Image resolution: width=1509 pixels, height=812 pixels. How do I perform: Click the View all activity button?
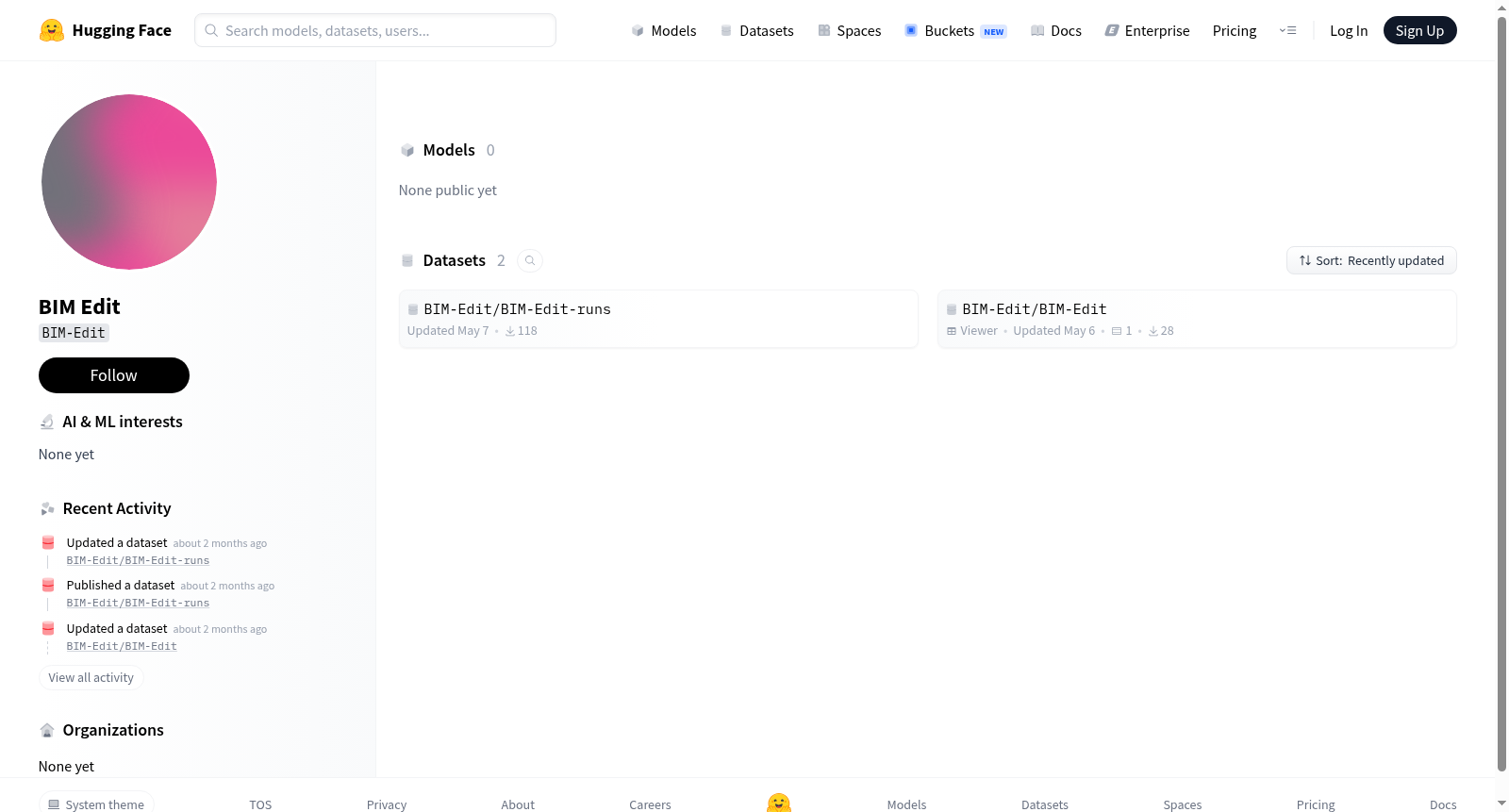pos(91,678)
